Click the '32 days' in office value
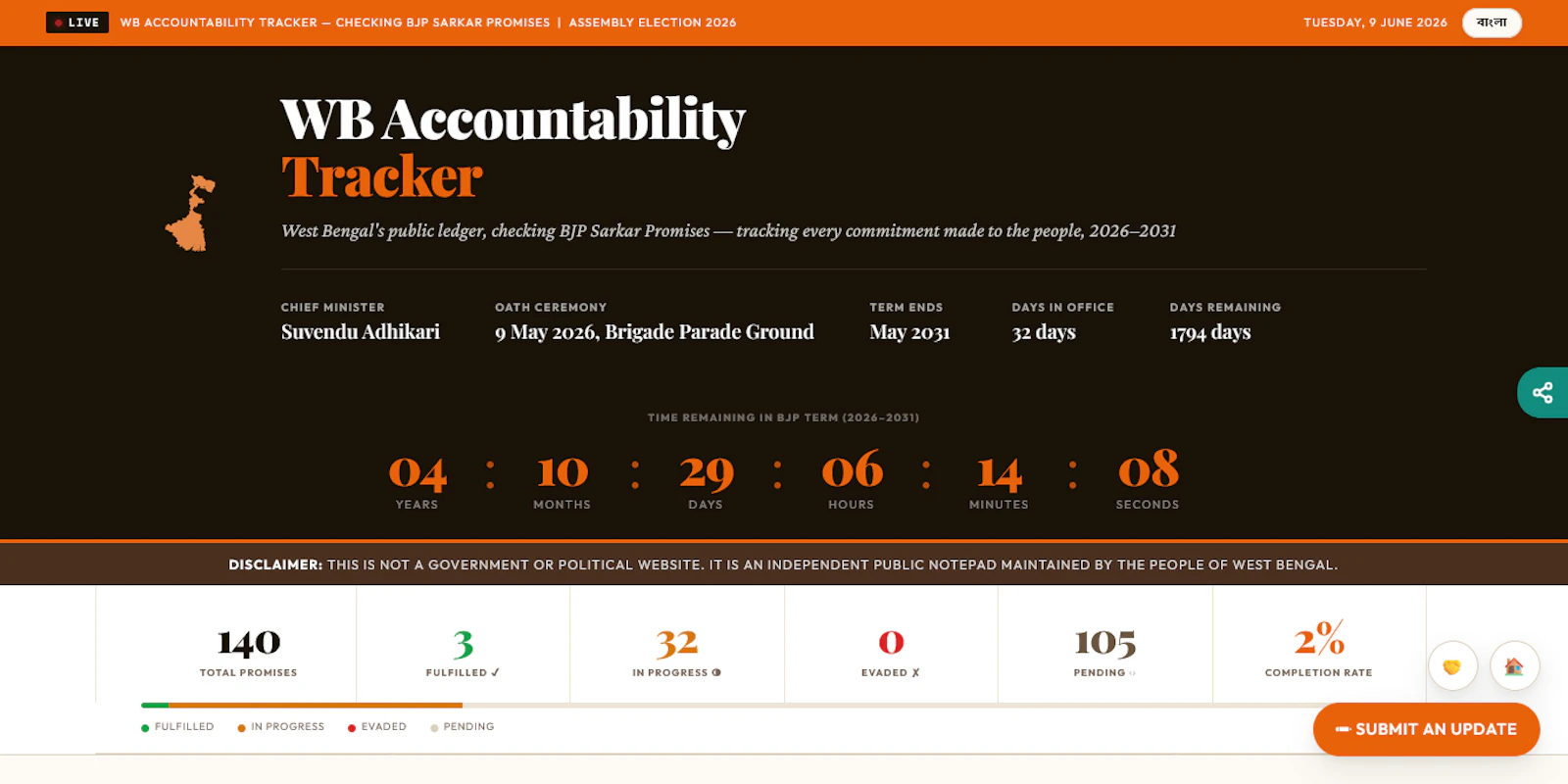 (x=1044, y=332)
